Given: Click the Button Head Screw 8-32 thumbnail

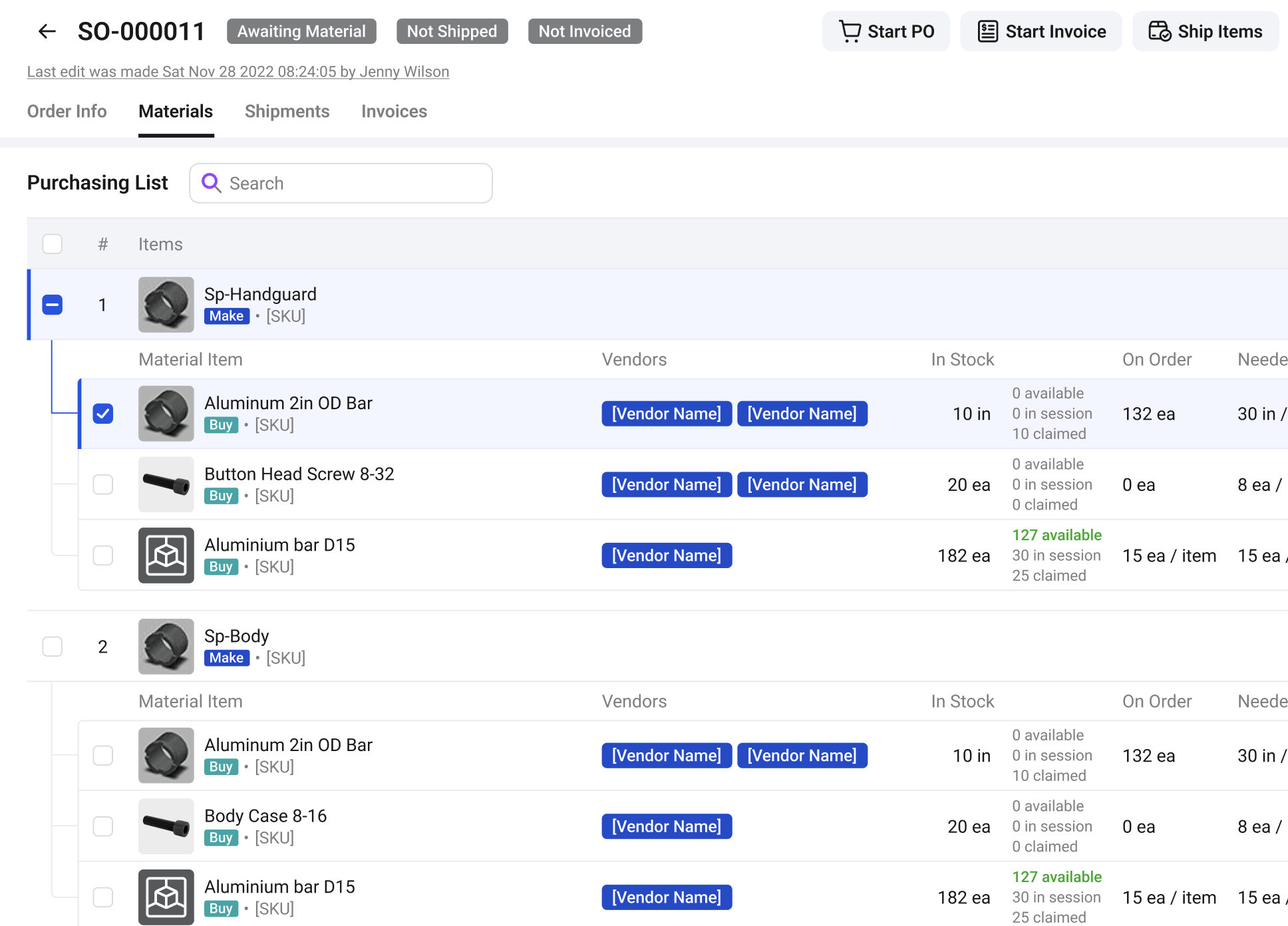Looking at the screenshot, I should [x=166, y=484].
